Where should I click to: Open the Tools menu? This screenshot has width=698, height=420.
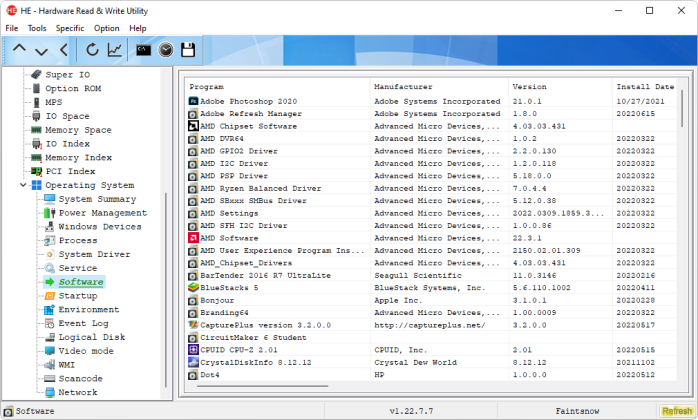pos(37,28)
